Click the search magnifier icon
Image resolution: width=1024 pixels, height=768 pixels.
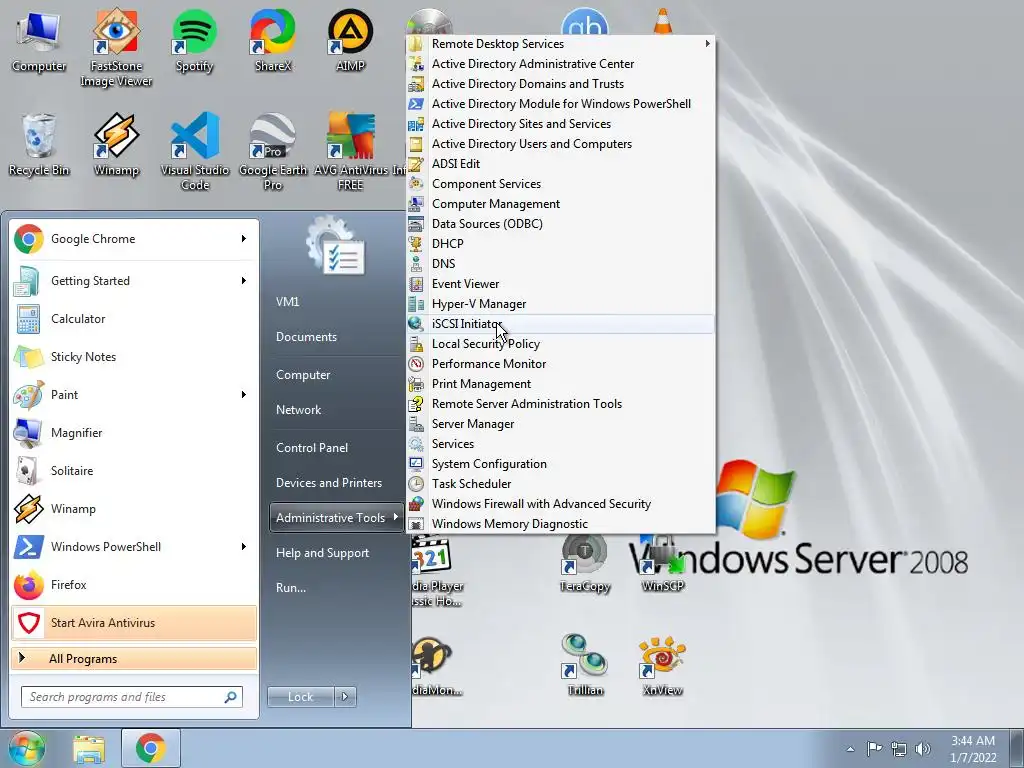(x=230, y=697)
